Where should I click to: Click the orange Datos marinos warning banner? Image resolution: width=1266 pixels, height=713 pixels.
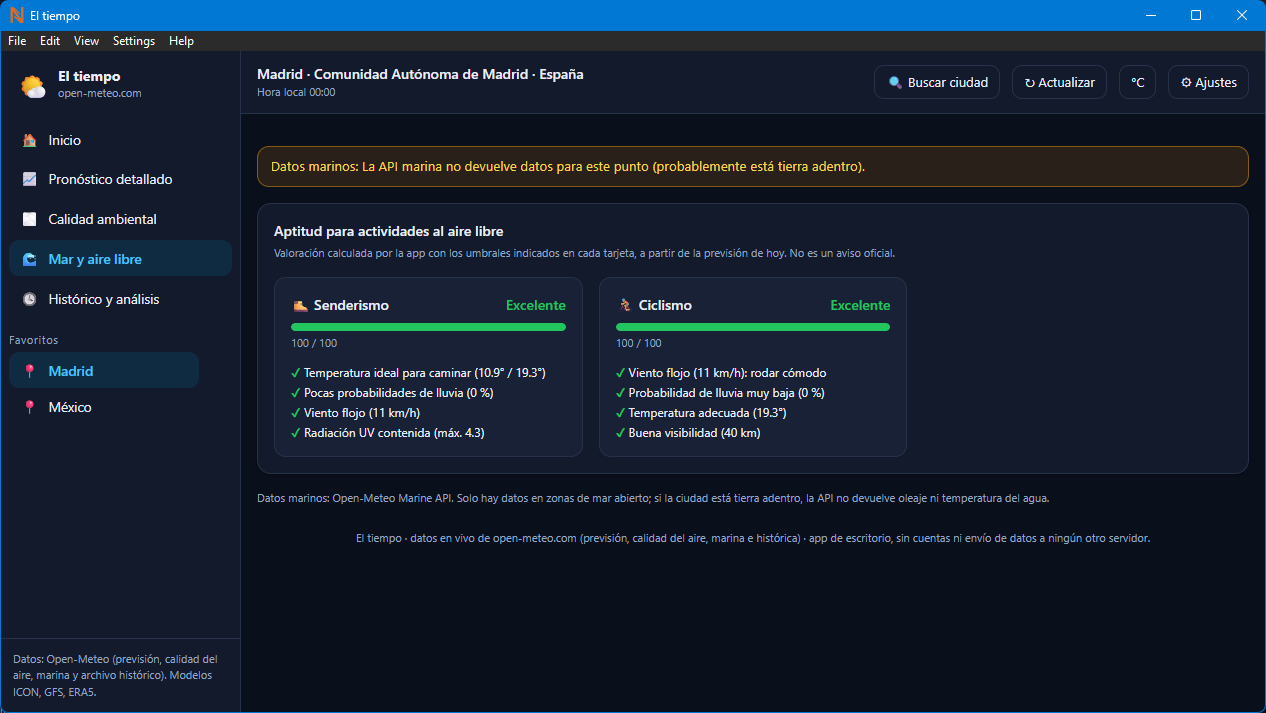[x=753, y=167]
